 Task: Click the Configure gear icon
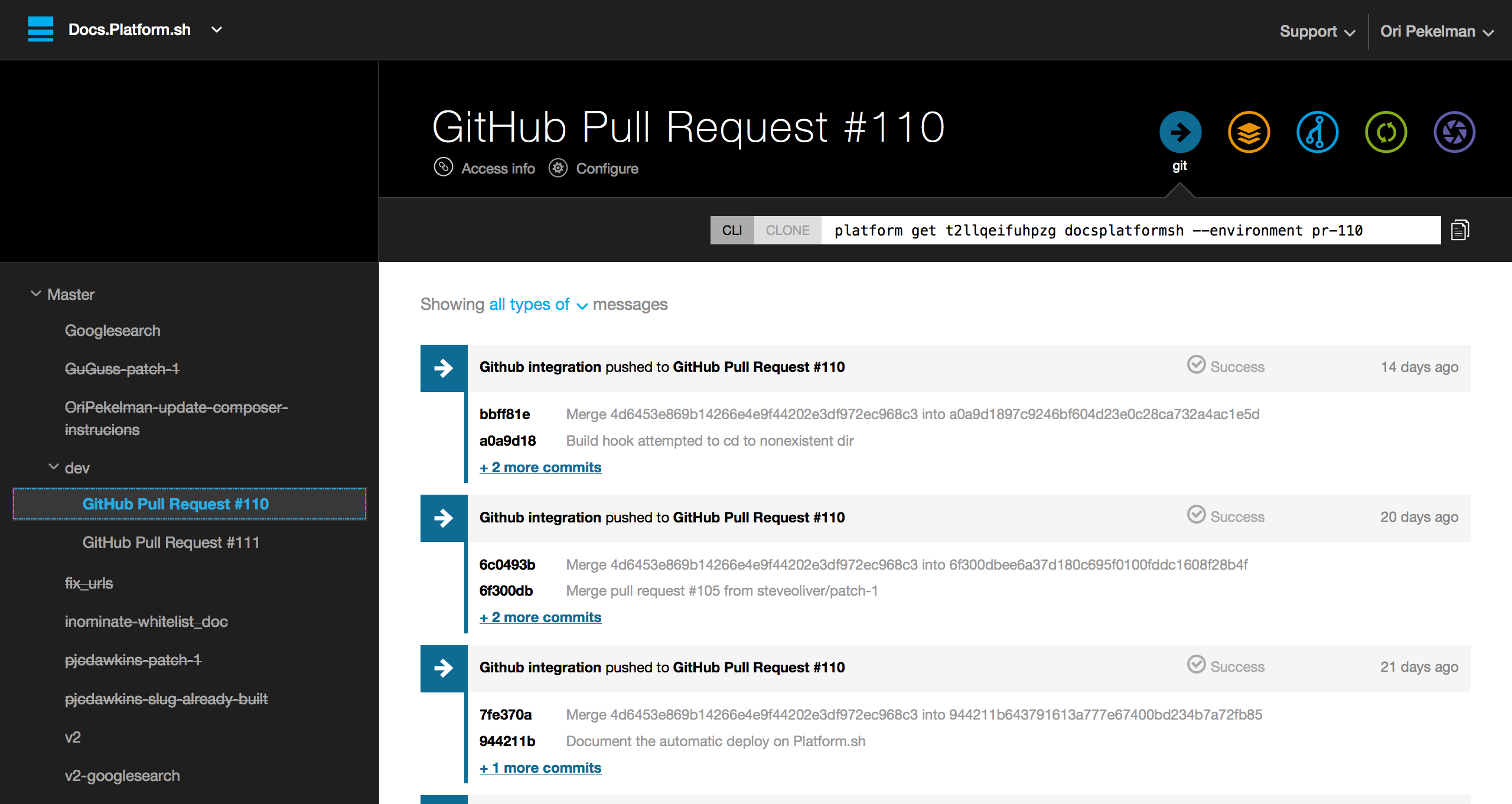tap(558, 168)
